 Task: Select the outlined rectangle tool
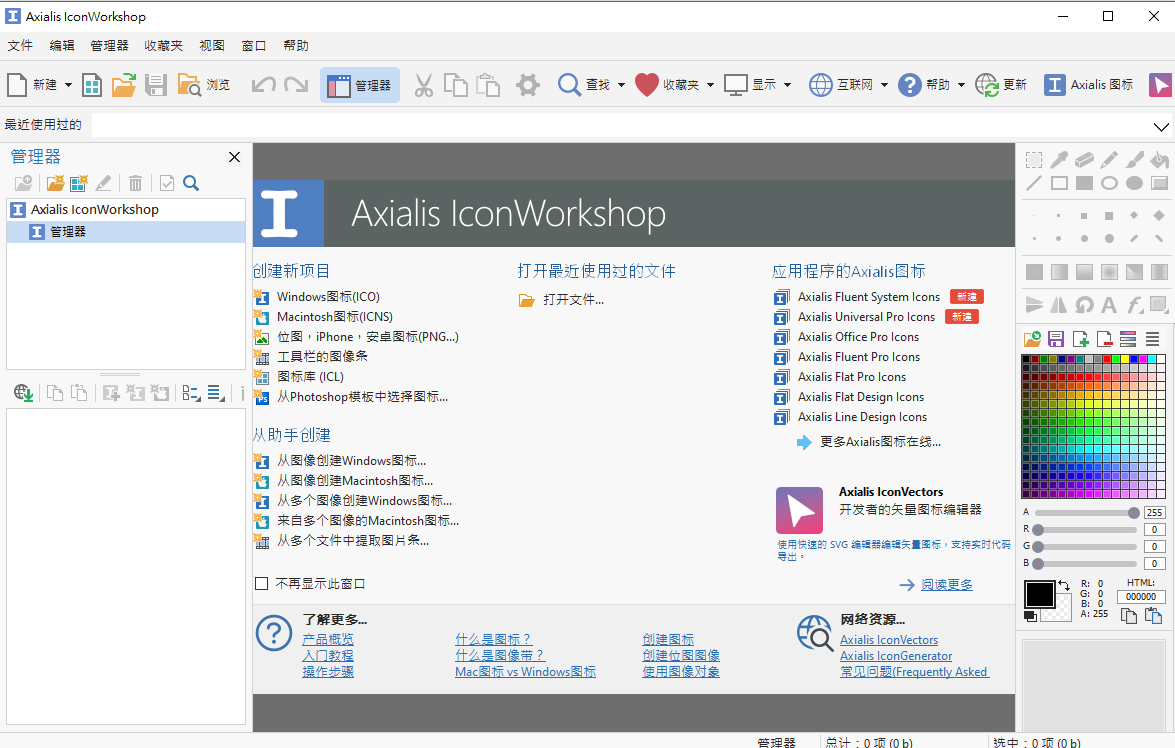1059,183
